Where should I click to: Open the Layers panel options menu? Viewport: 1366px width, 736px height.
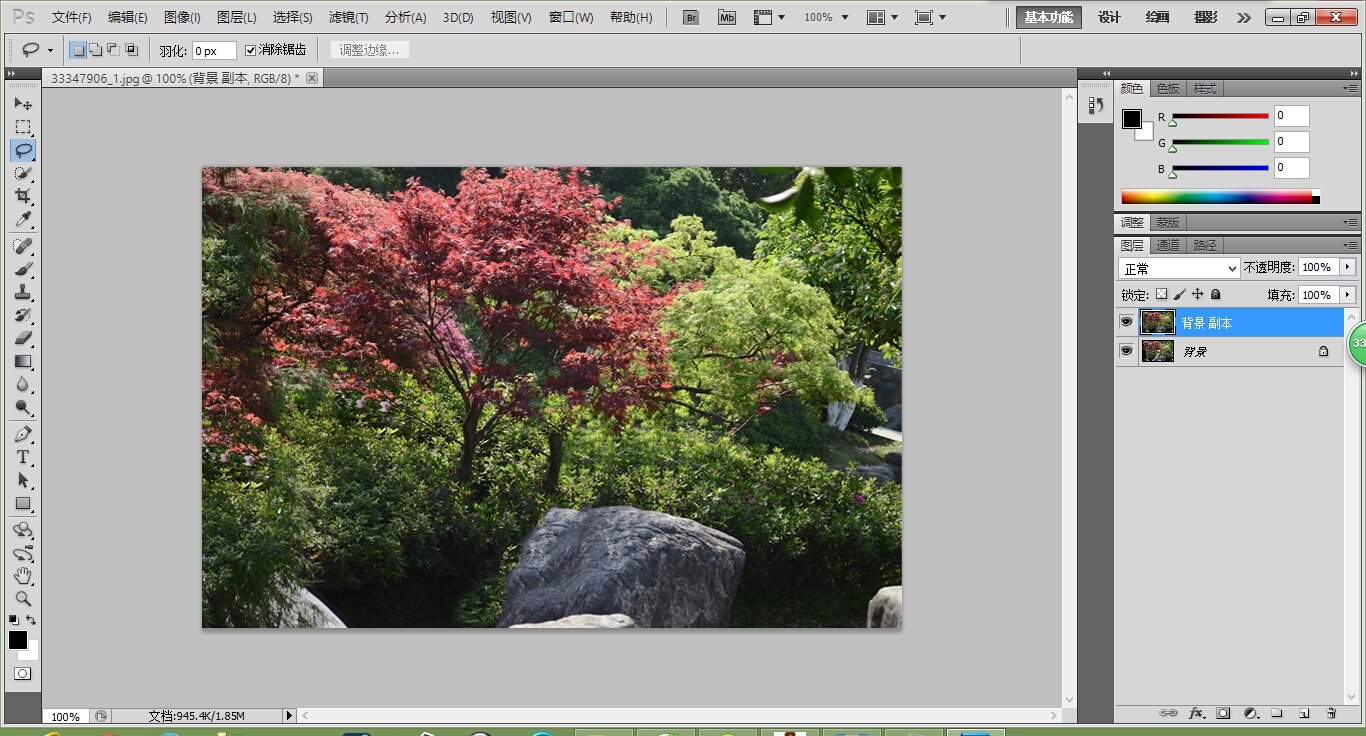tap(1350, 245)
